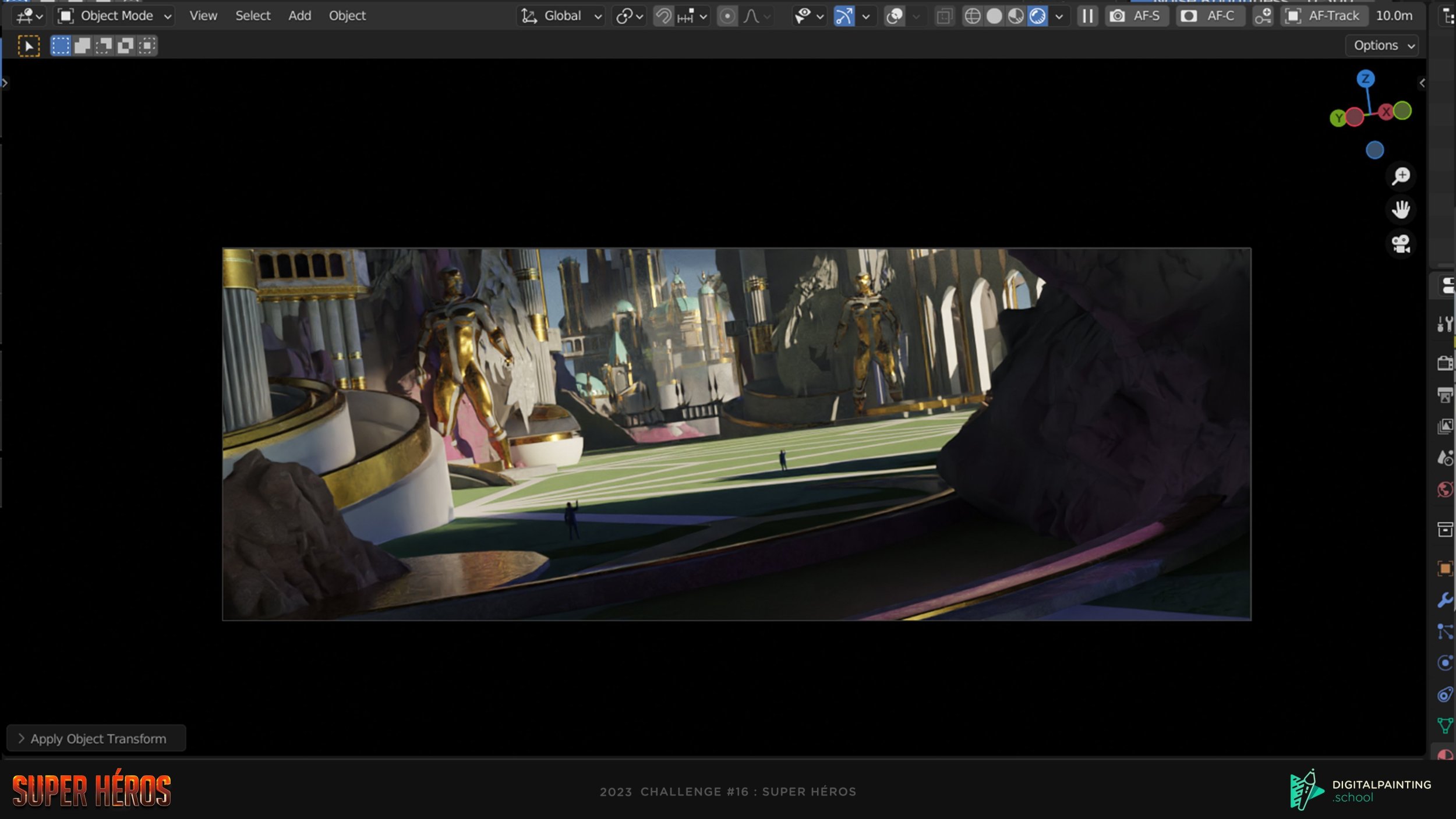The image size is (1456, 819).
Task: Pause the viewport render preview
Action: 1087,16
